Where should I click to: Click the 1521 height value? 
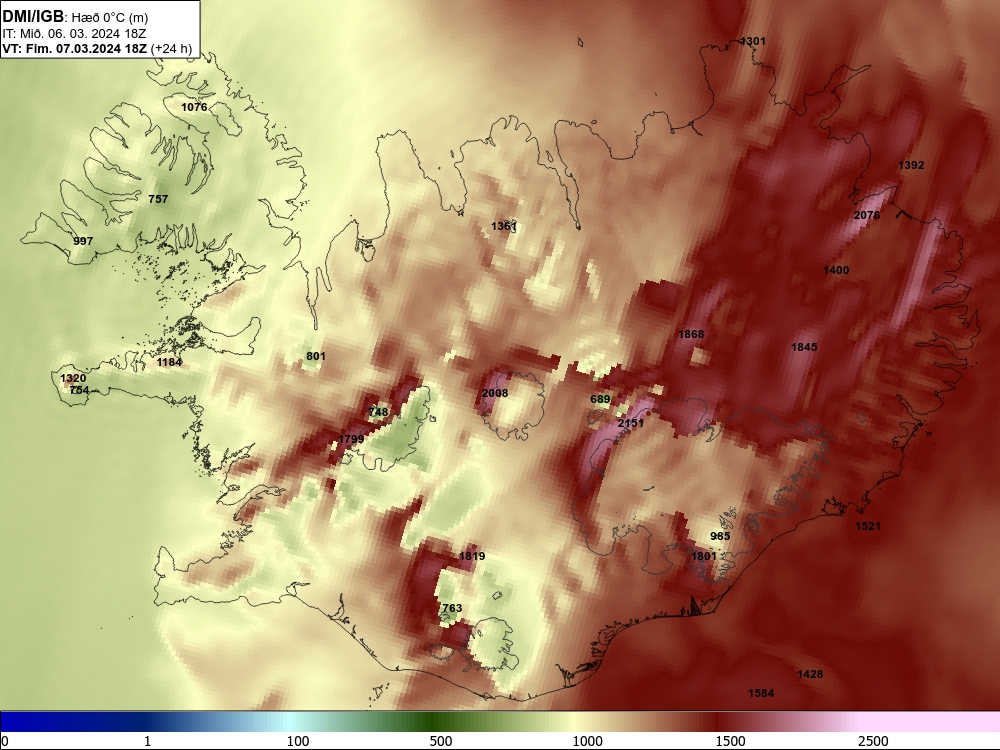pyautogui.click(x=868, y=526)
